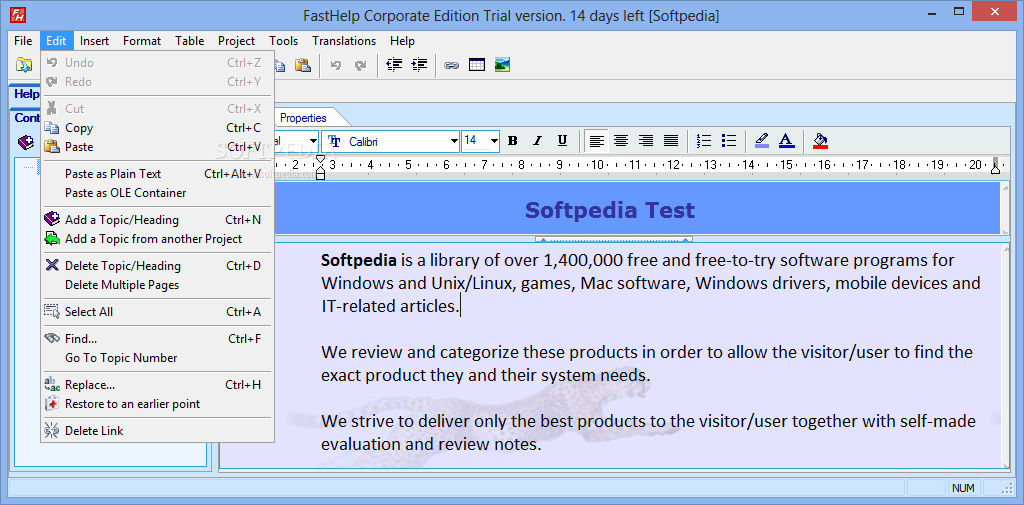Open the Project menu
Image resolution: width=1024 pixels, height=505 pixels.
click(x=236, y=41)
